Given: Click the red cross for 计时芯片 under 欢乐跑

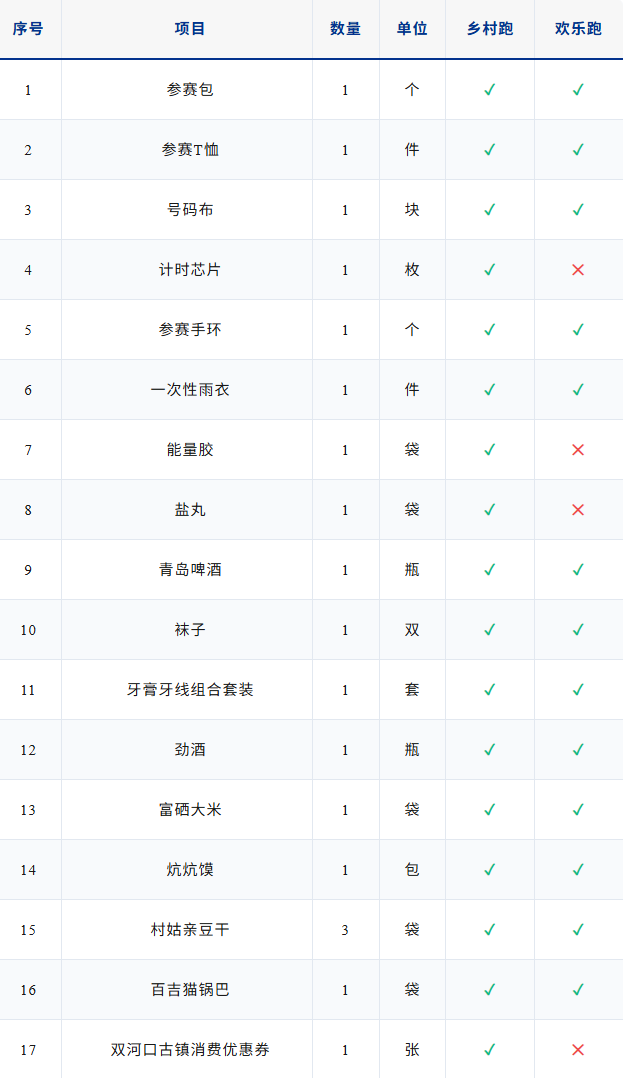Looking at the screenshot, I should (x=578, y=270).
